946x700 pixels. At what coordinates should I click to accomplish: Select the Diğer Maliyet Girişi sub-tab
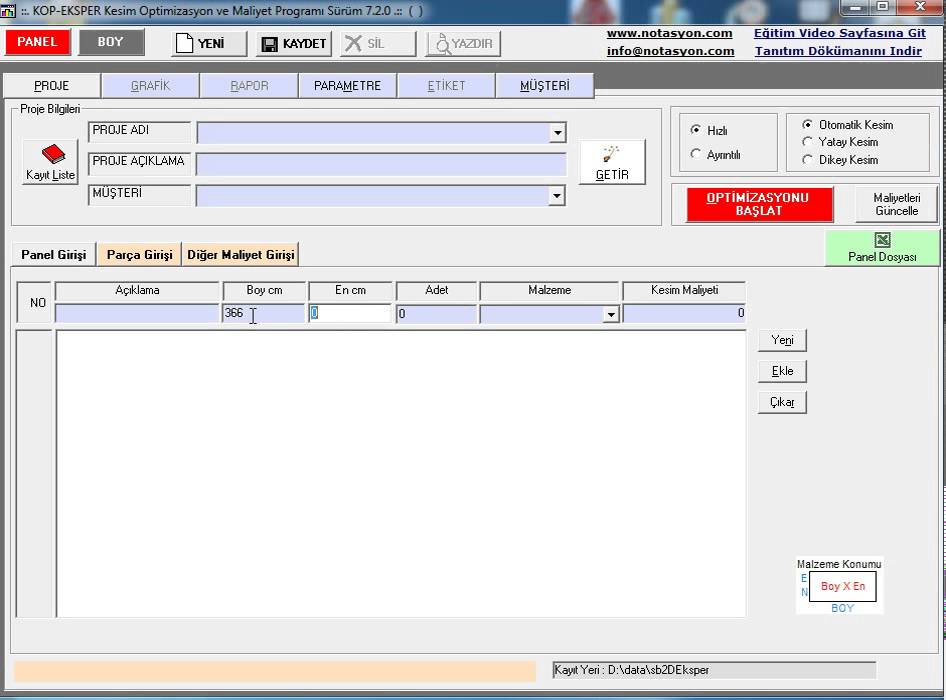coord(241,255)
